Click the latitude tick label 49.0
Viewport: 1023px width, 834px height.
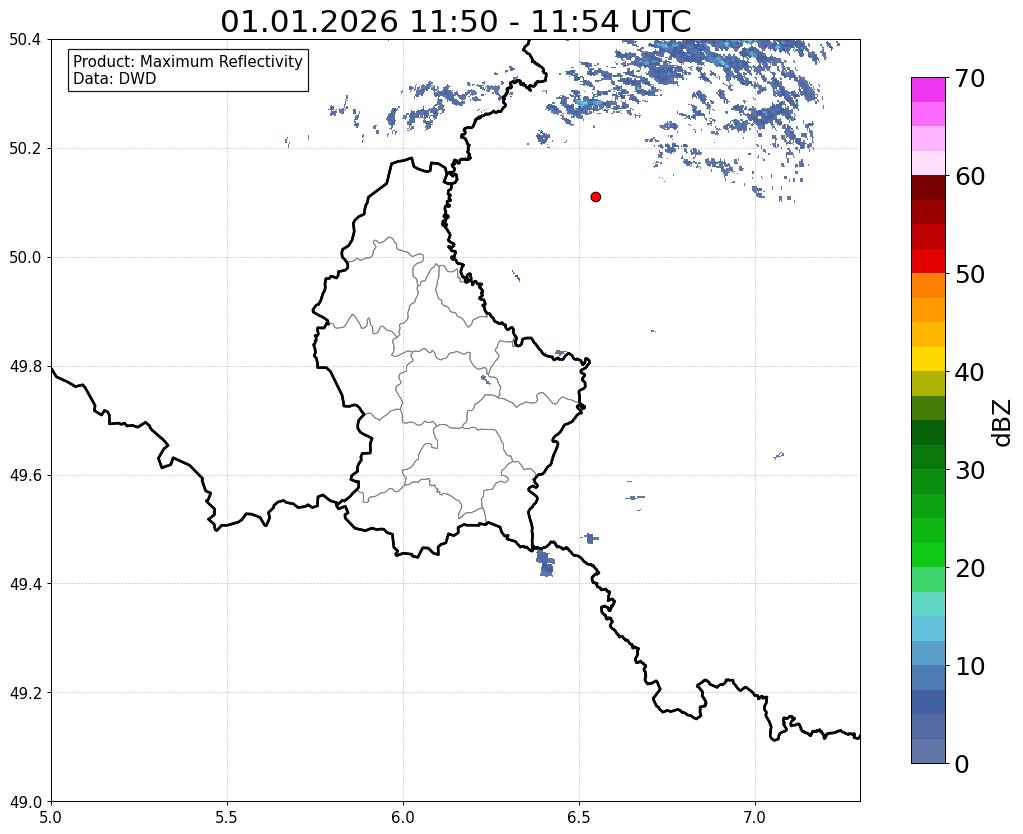click(25, 802)
